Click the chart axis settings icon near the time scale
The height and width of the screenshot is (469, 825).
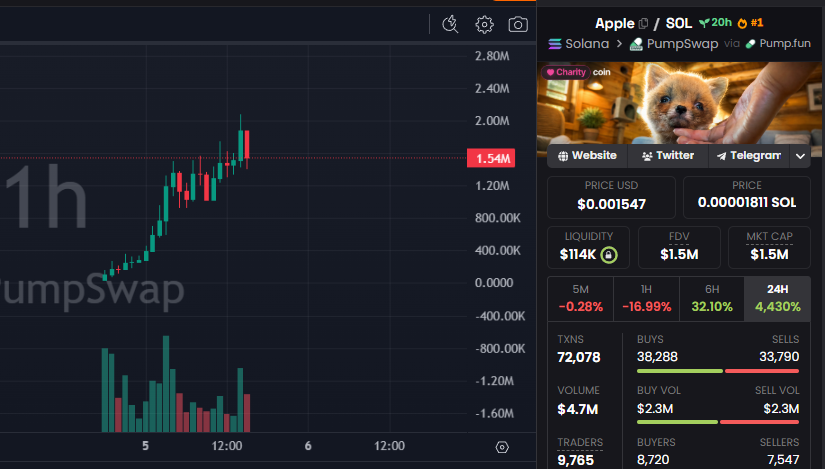[x=502, y=447]
